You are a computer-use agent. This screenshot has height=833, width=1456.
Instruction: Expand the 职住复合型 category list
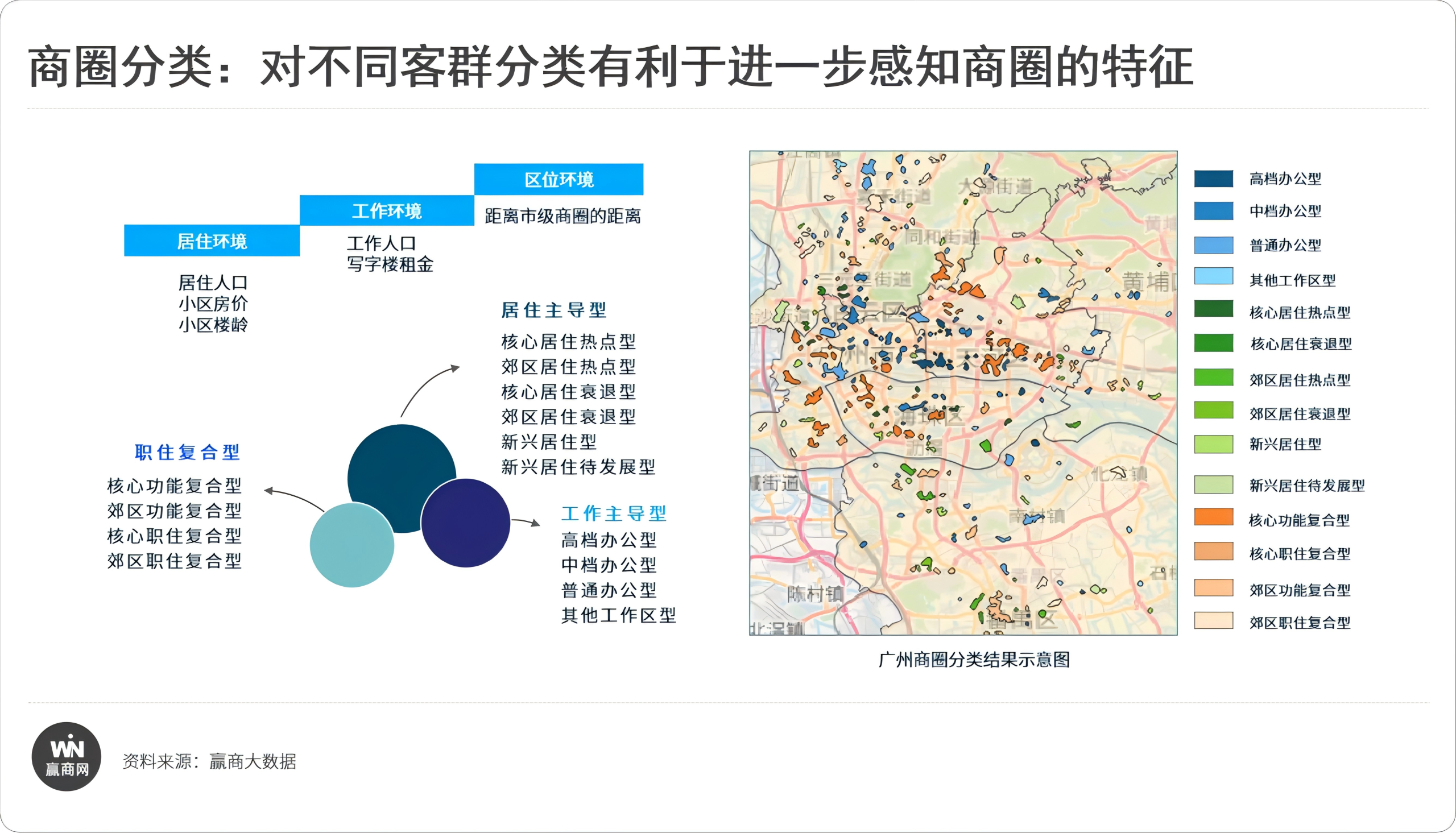pos(186,453)
